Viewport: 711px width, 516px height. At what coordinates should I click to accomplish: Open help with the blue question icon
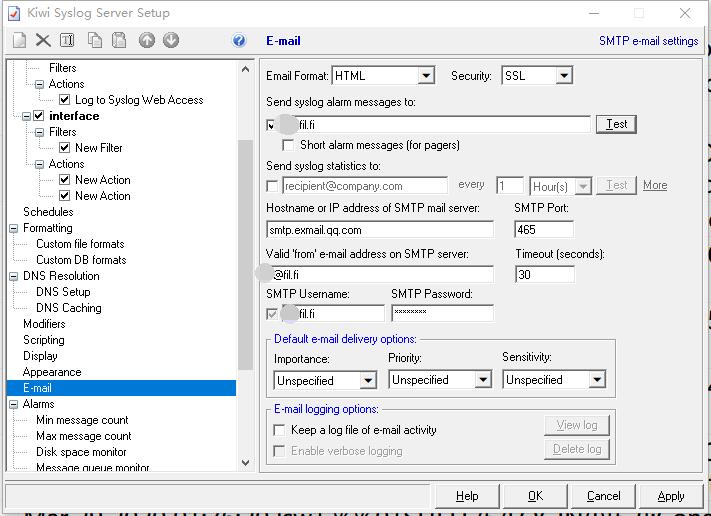(239, 41)
